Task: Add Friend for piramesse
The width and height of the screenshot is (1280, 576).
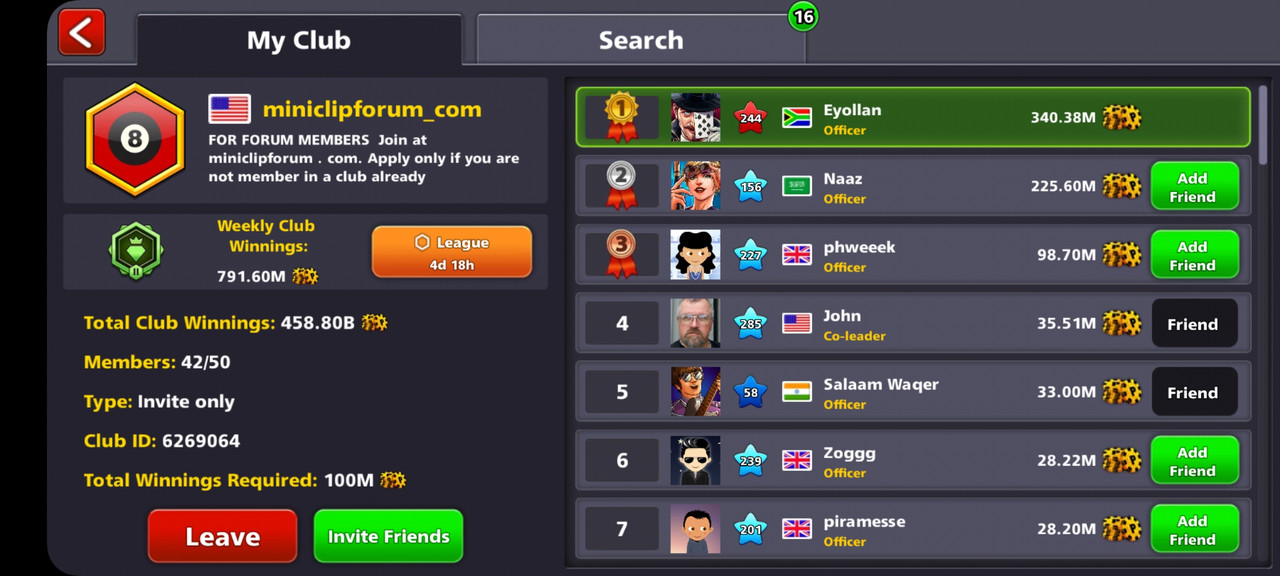Action: (x=1194, y=529)
